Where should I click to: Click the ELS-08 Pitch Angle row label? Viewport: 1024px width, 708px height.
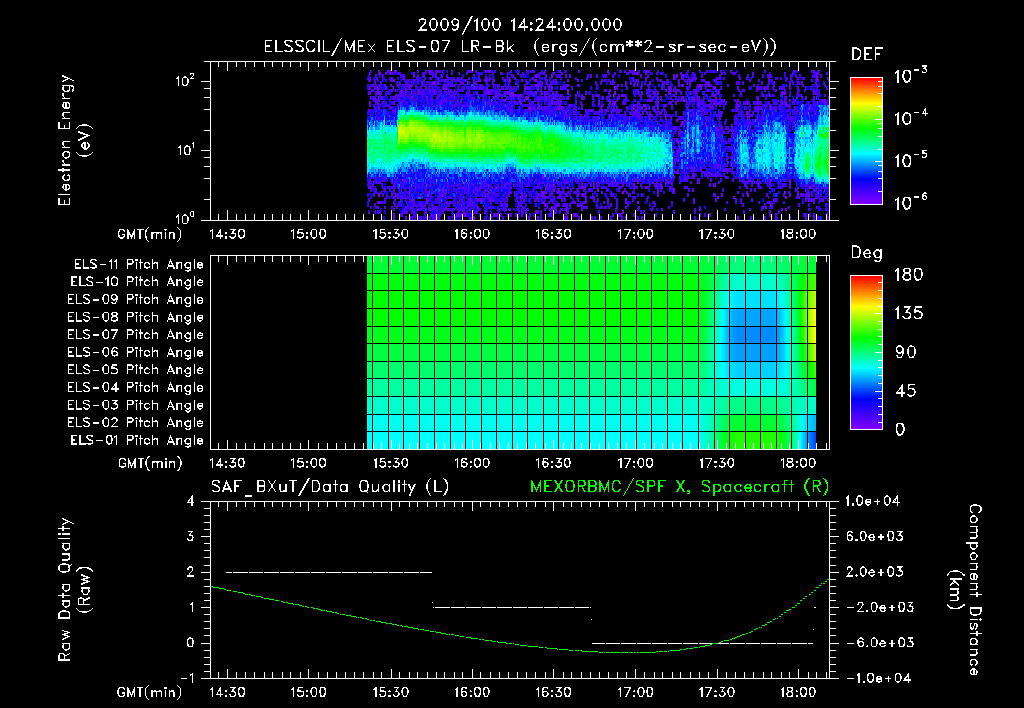pyautogui.click(x=136, y=317)
